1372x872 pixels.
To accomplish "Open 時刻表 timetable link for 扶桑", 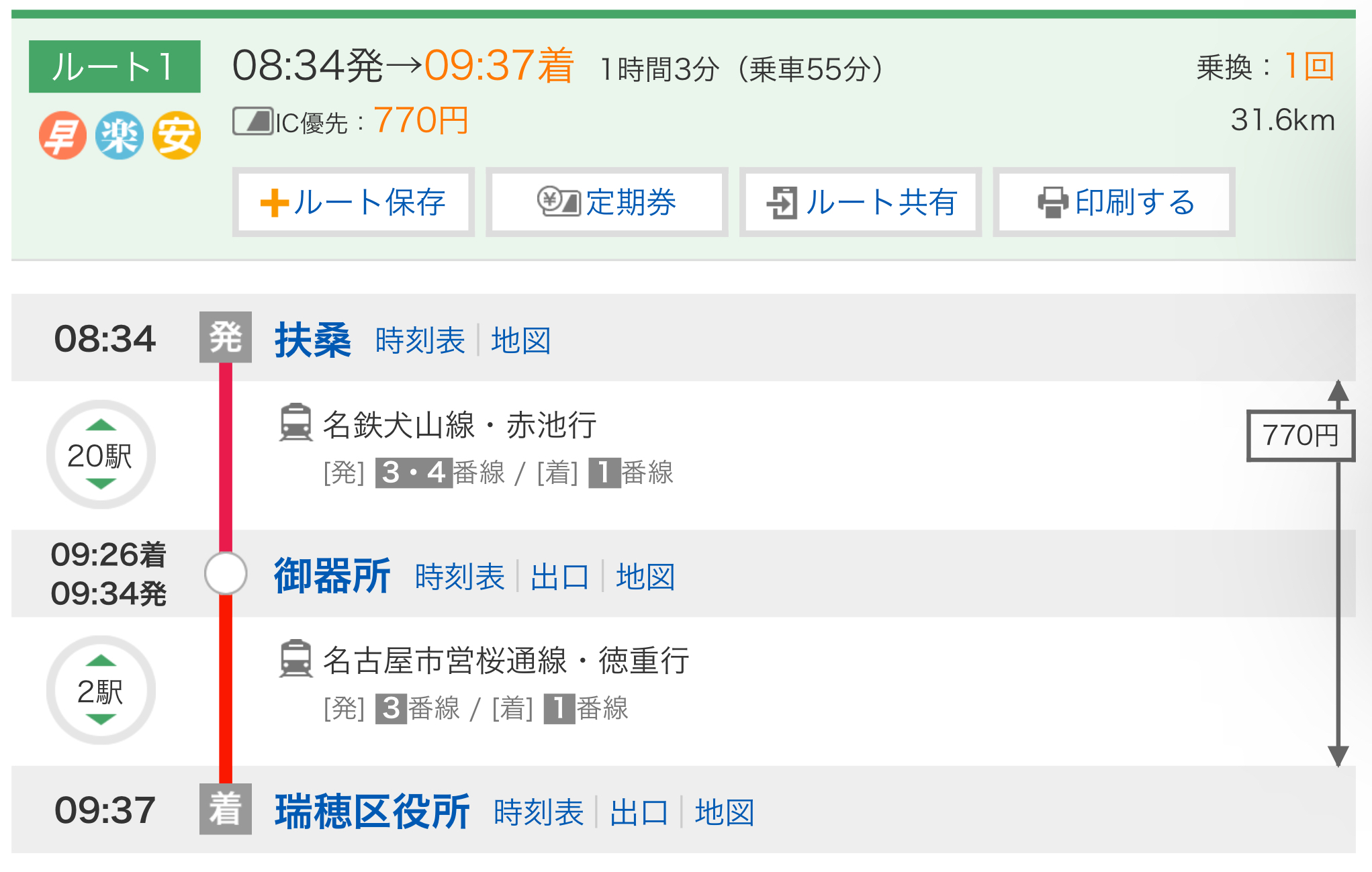I will point(420,340).
